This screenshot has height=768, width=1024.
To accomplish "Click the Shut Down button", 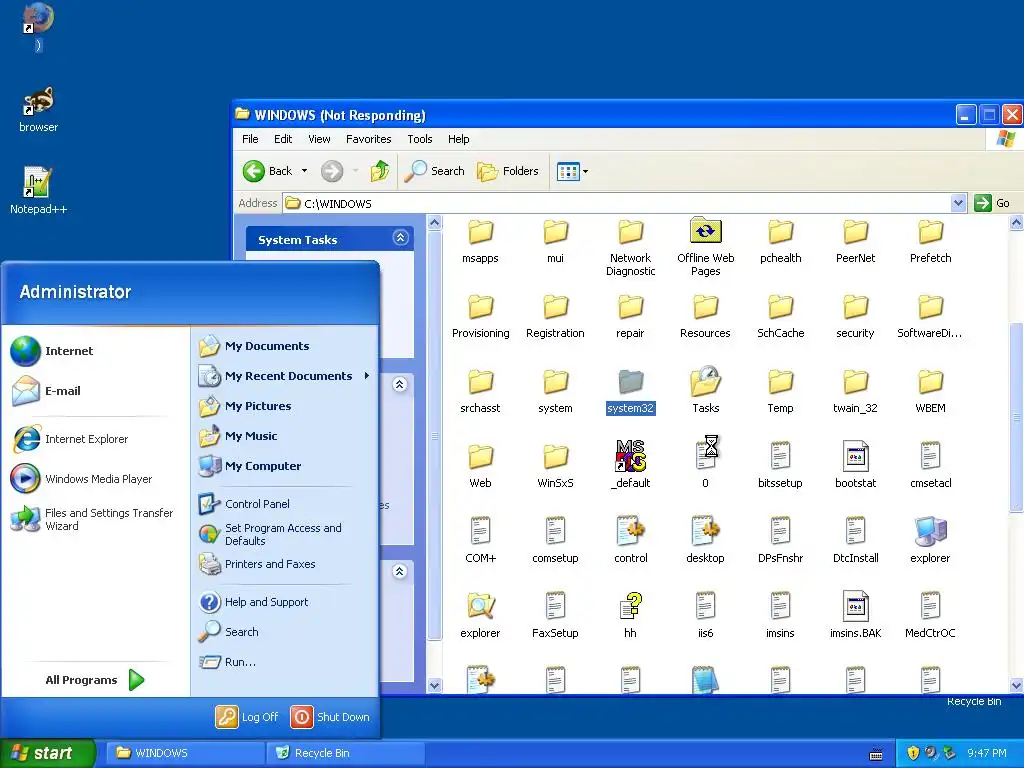I will point(330,717).
